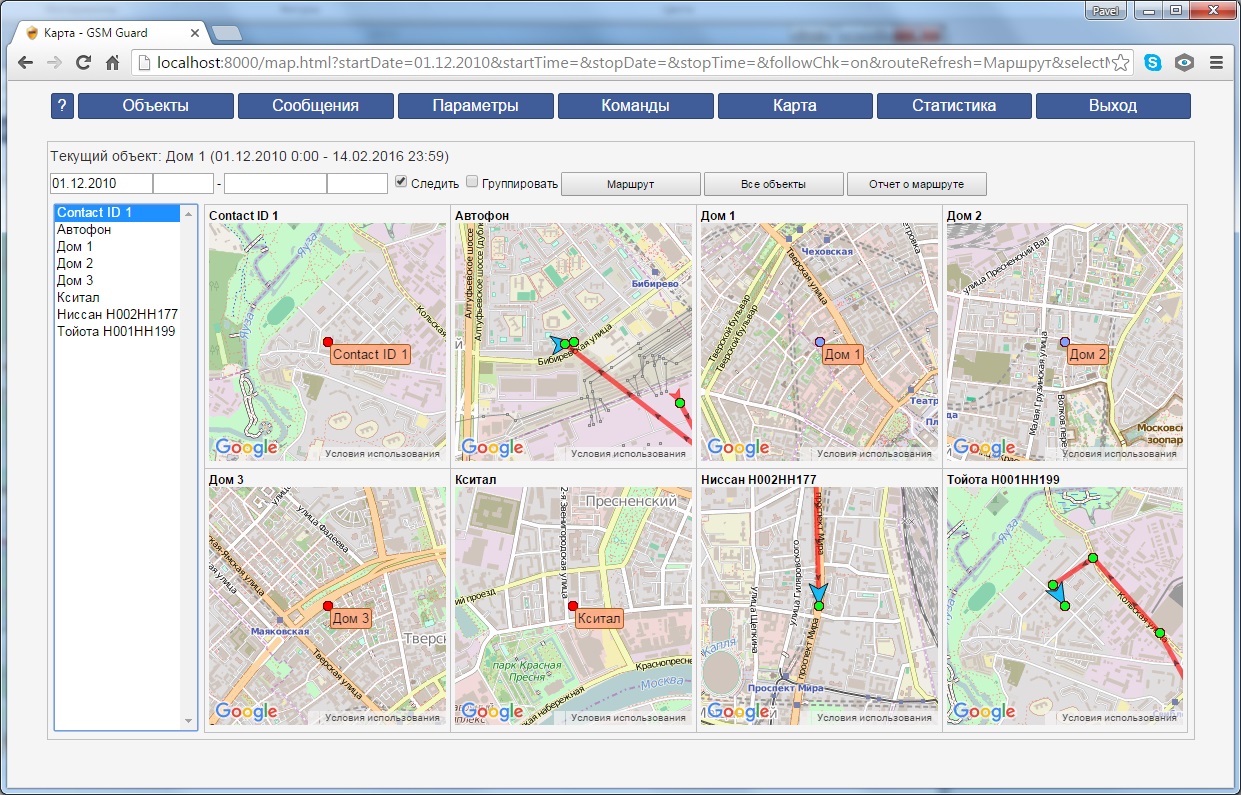Screen dimensions: 1241x795
Task: Go to browser home page icon
Action: point(113,62)
